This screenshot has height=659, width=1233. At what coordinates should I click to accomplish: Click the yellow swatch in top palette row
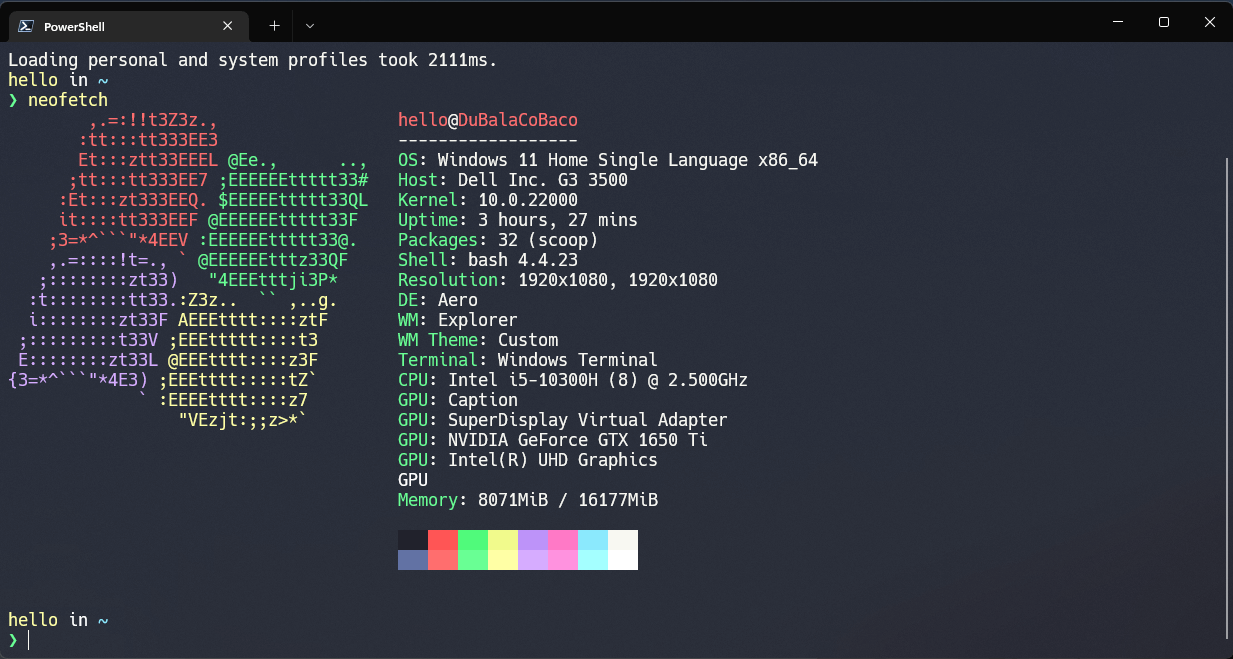pyautogui.click(x=503, y=540)
